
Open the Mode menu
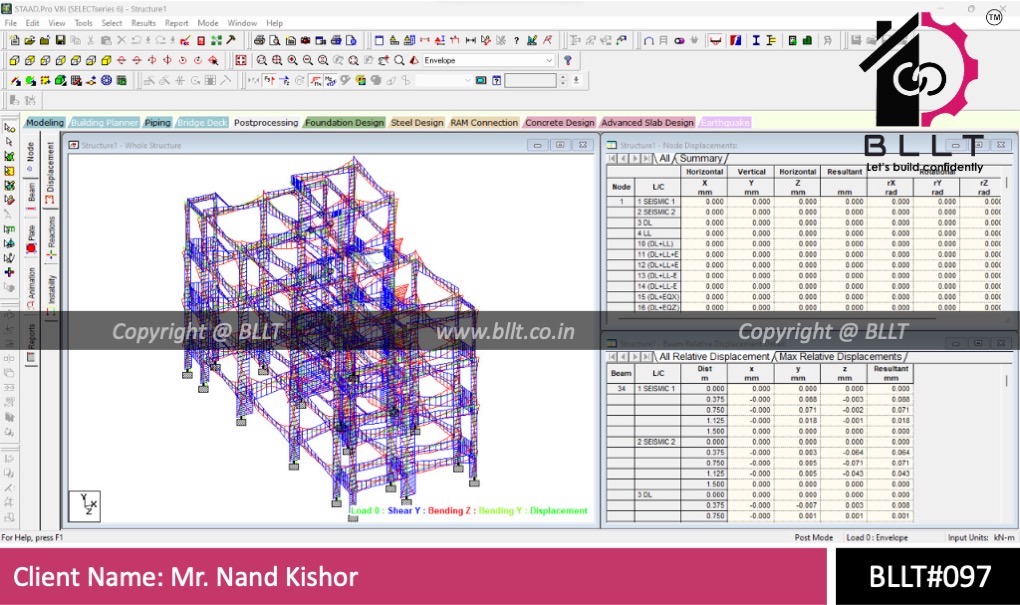208,23
